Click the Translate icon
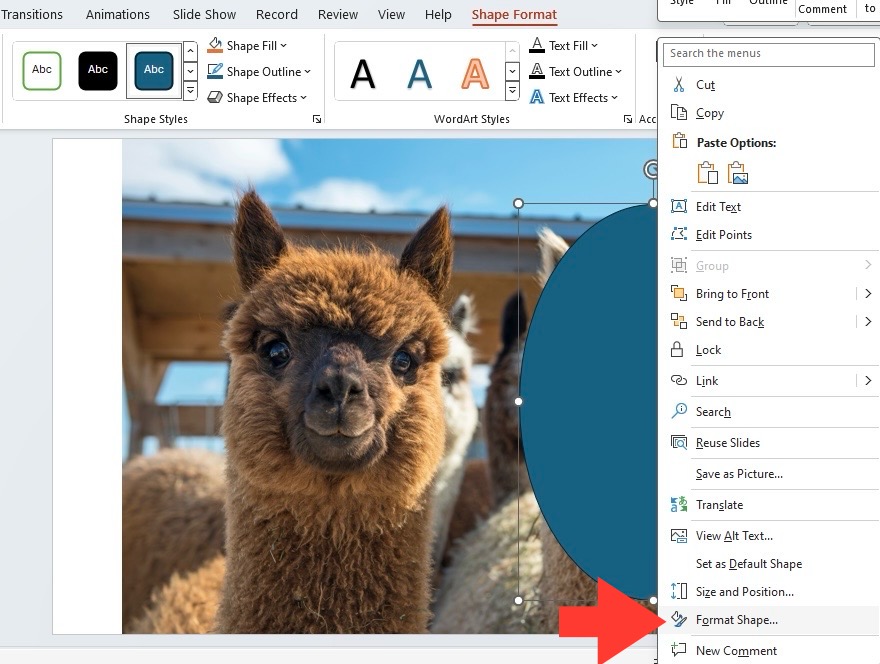The width and height of the screenshot is (880, 664). coord(679,505)
